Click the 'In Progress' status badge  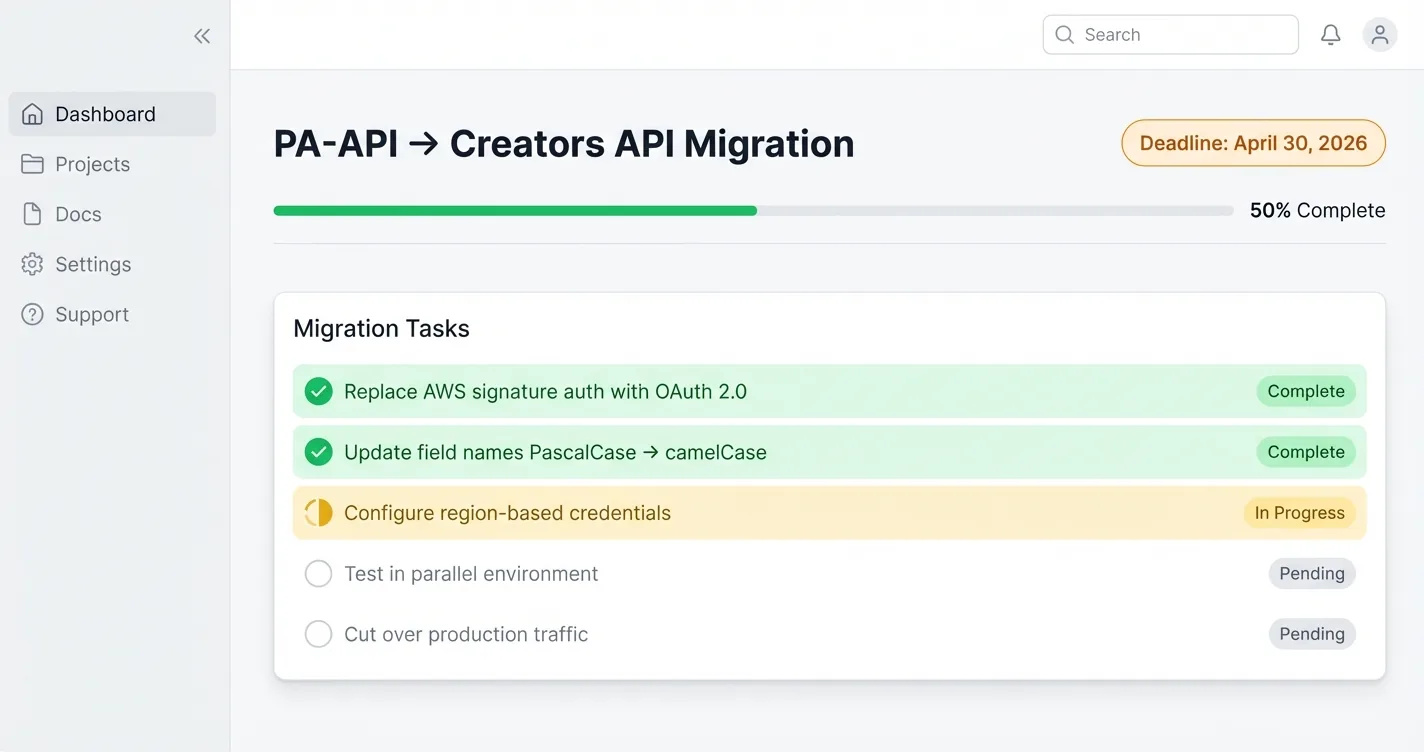1299,512
